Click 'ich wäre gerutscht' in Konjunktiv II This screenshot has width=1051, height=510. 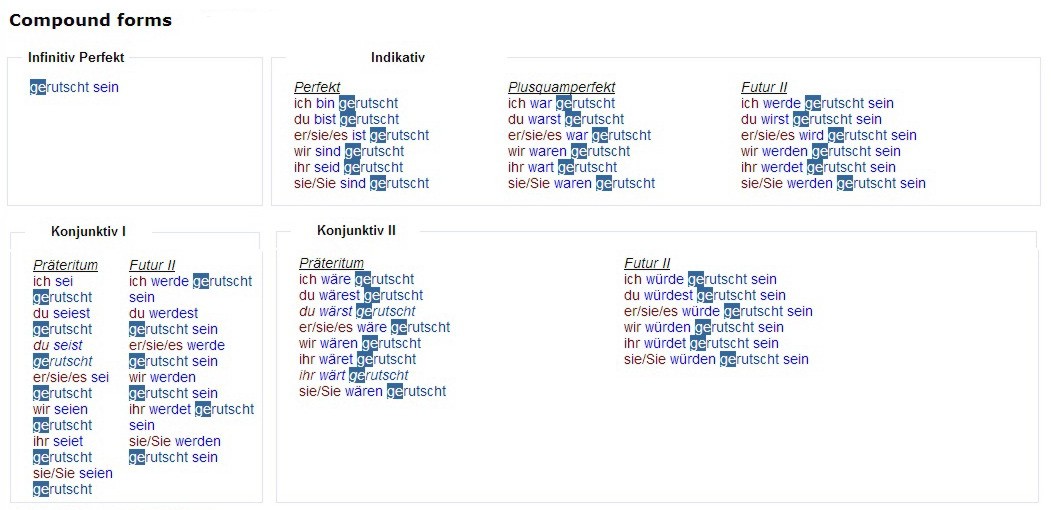(x=357, y=279)
